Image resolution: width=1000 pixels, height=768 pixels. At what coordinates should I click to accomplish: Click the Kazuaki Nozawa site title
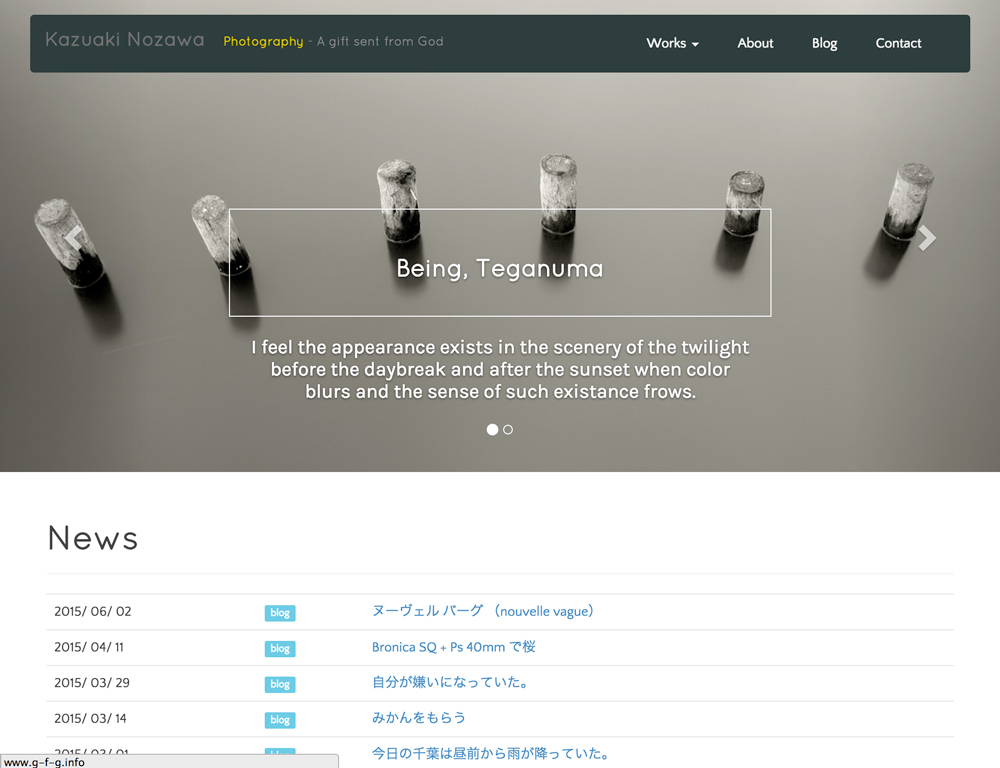(x=125, y=40)
